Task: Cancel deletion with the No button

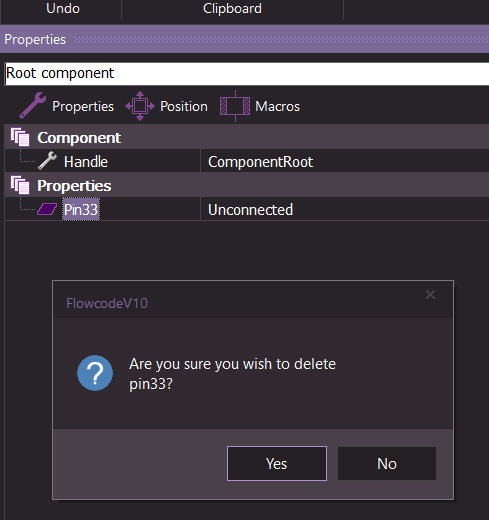Action: pyautogui.click(x=387, y=463)
